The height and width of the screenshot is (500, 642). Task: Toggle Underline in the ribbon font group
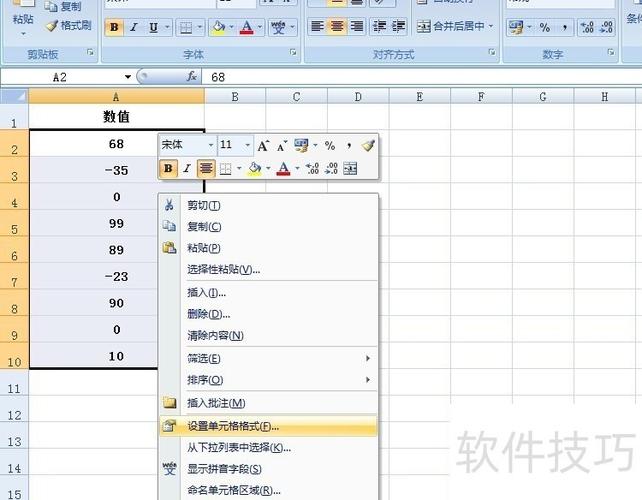click(x=154, y=27)
